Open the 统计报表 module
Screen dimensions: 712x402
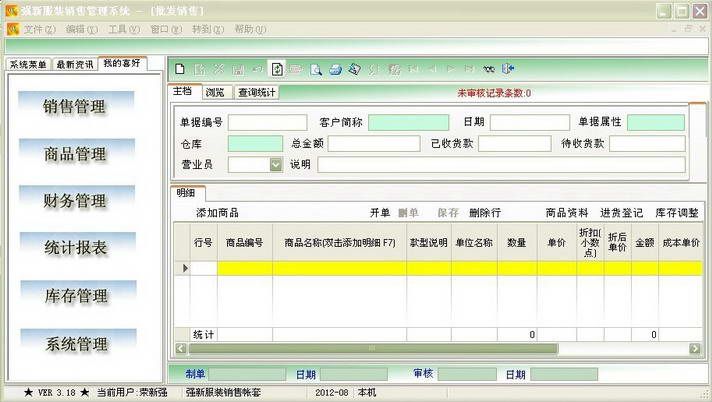click(x=77, y=248)
